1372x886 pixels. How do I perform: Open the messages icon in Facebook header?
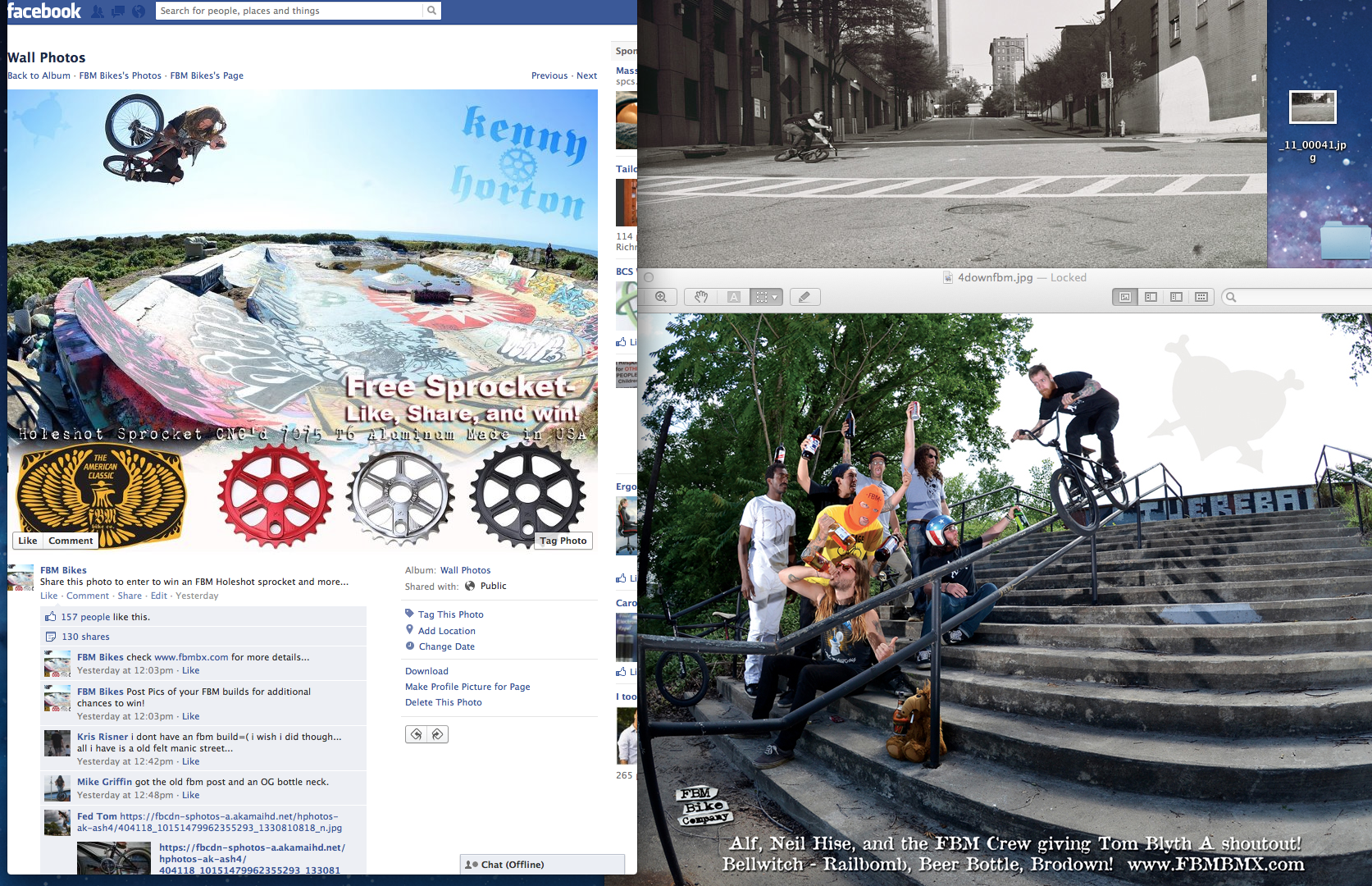coord(118,11)
